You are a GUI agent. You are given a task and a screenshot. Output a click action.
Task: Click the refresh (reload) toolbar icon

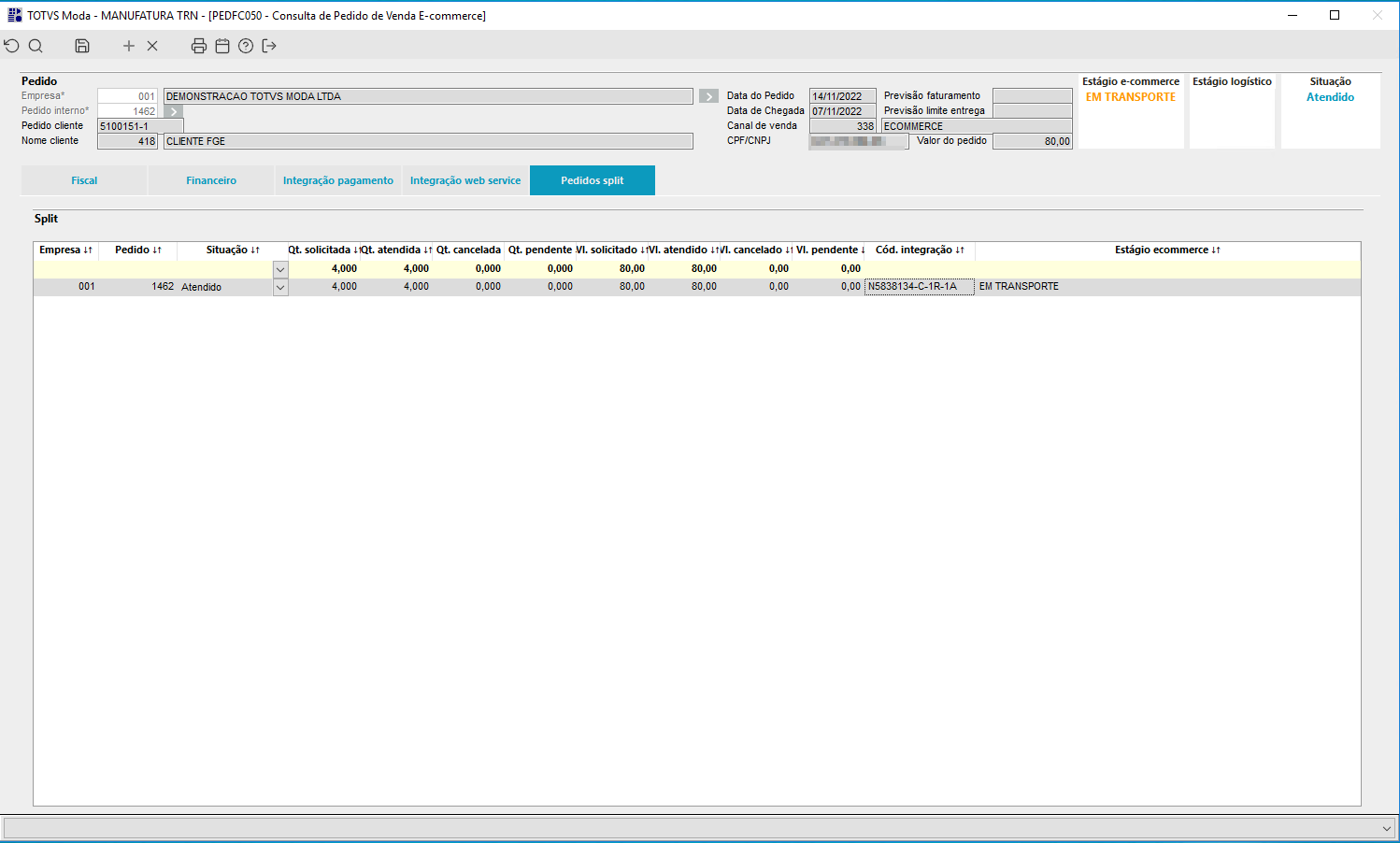[x=12, y=46]
